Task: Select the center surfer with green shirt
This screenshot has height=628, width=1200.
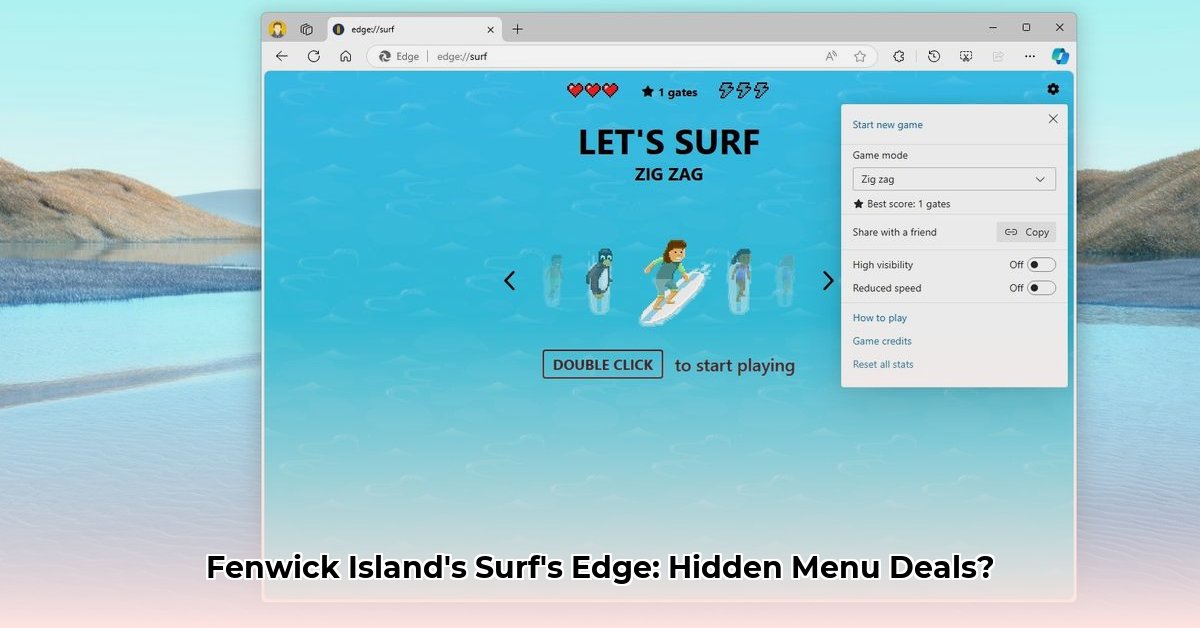Action: point(673,282)
